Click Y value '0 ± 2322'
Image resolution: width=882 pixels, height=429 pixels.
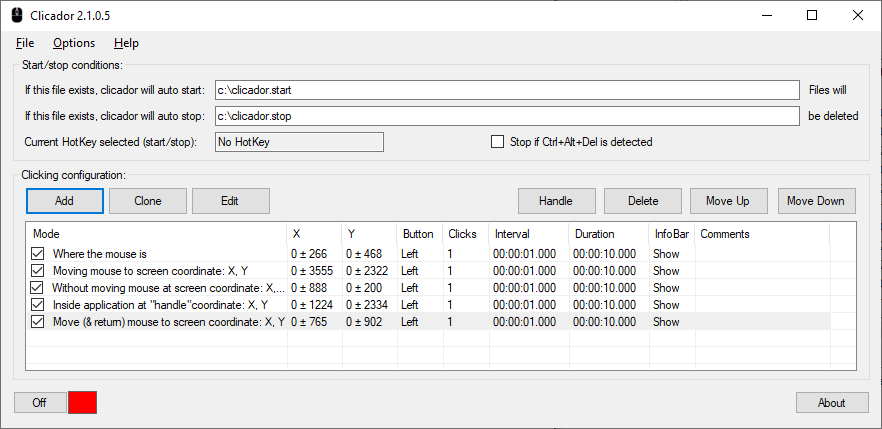pyautogui.click(x=367, y=271)
